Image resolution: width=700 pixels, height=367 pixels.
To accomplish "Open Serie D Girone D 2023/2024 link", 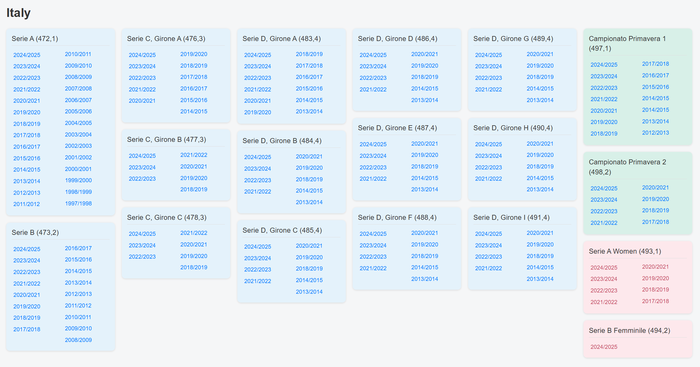I will [x=373, y=66].
